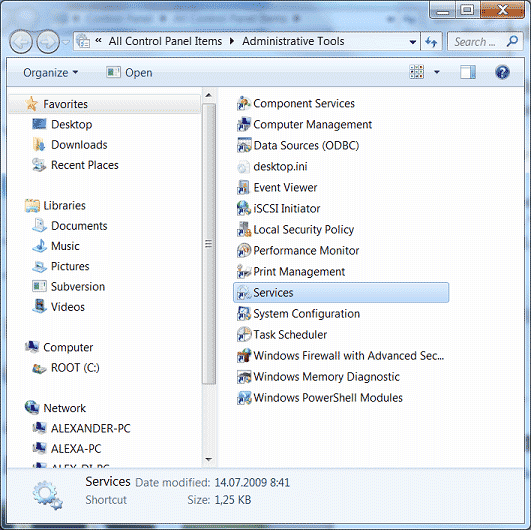Select Libraries in navigation pane
The height and width of the screenshot is (530, 531).
coord(64,206)
